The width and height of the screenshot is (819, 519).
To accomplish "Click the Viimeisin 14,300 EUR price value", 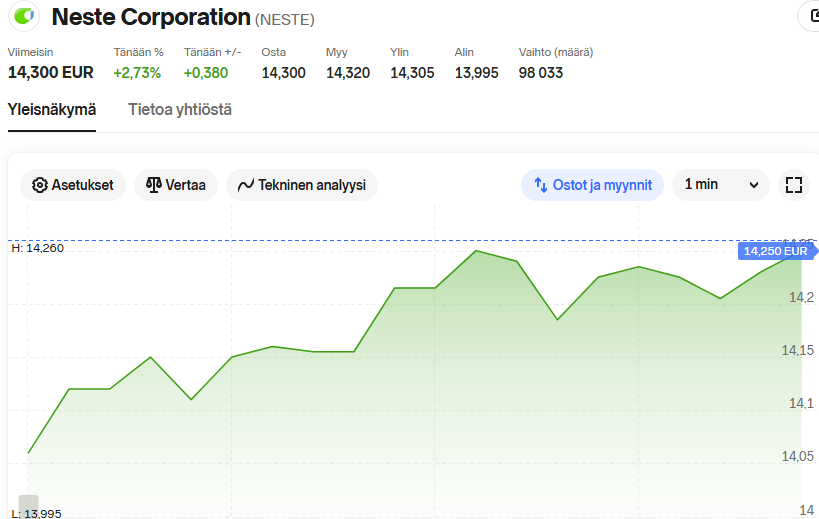I will point(50,72).
